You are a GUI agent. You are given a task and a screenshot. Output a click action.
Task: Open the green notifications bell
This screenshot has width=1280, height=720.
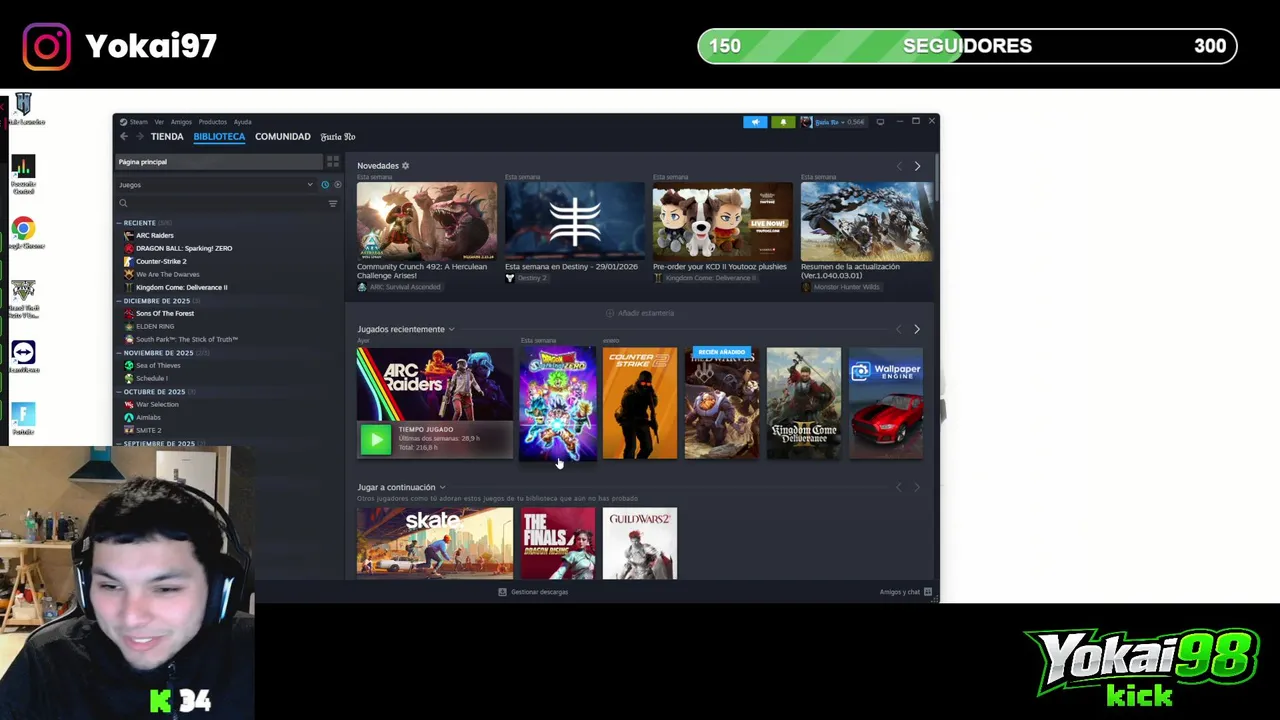[783, 122]
